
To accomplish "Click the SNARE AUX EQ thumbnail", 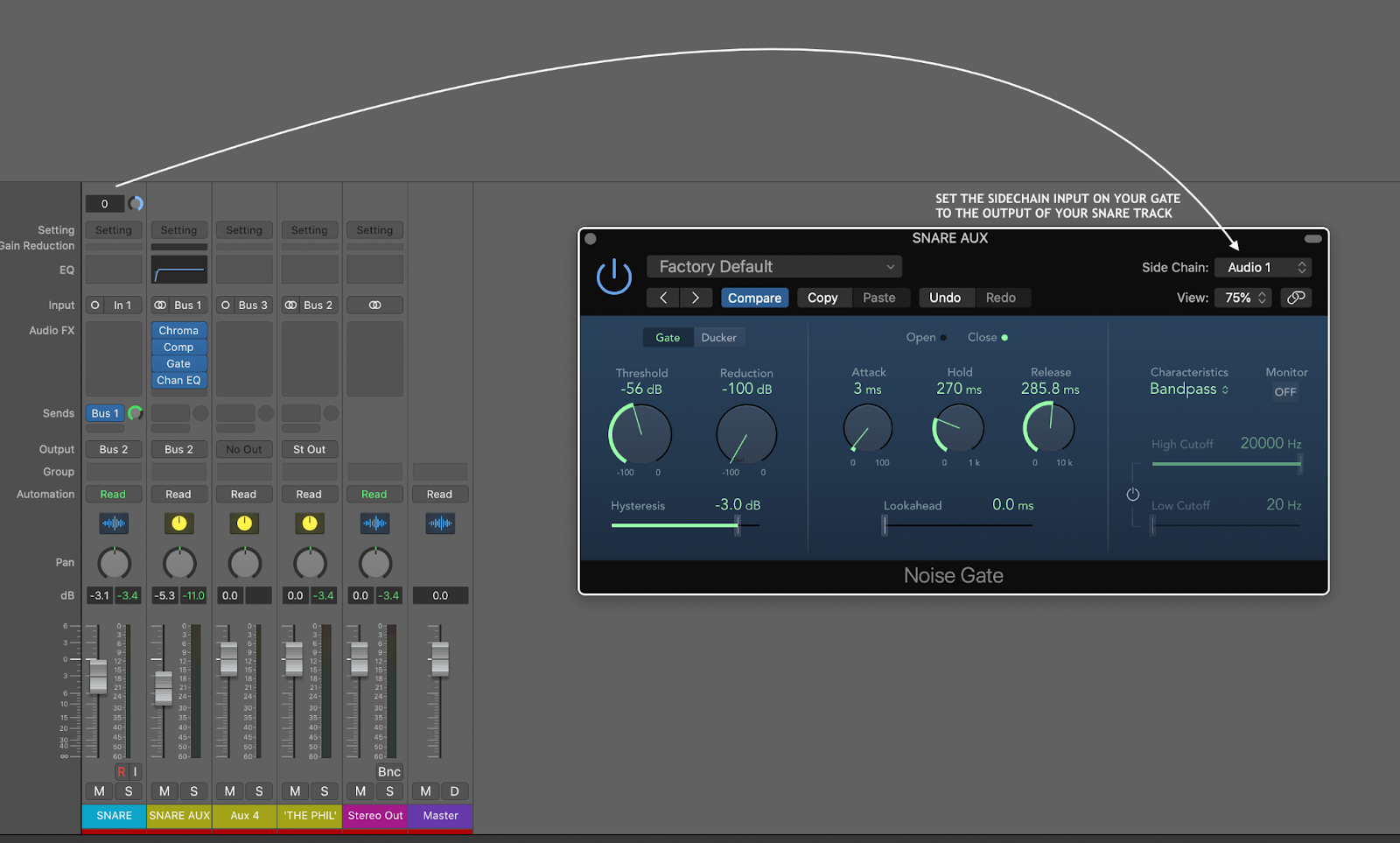I will click(x=179, y=270).
